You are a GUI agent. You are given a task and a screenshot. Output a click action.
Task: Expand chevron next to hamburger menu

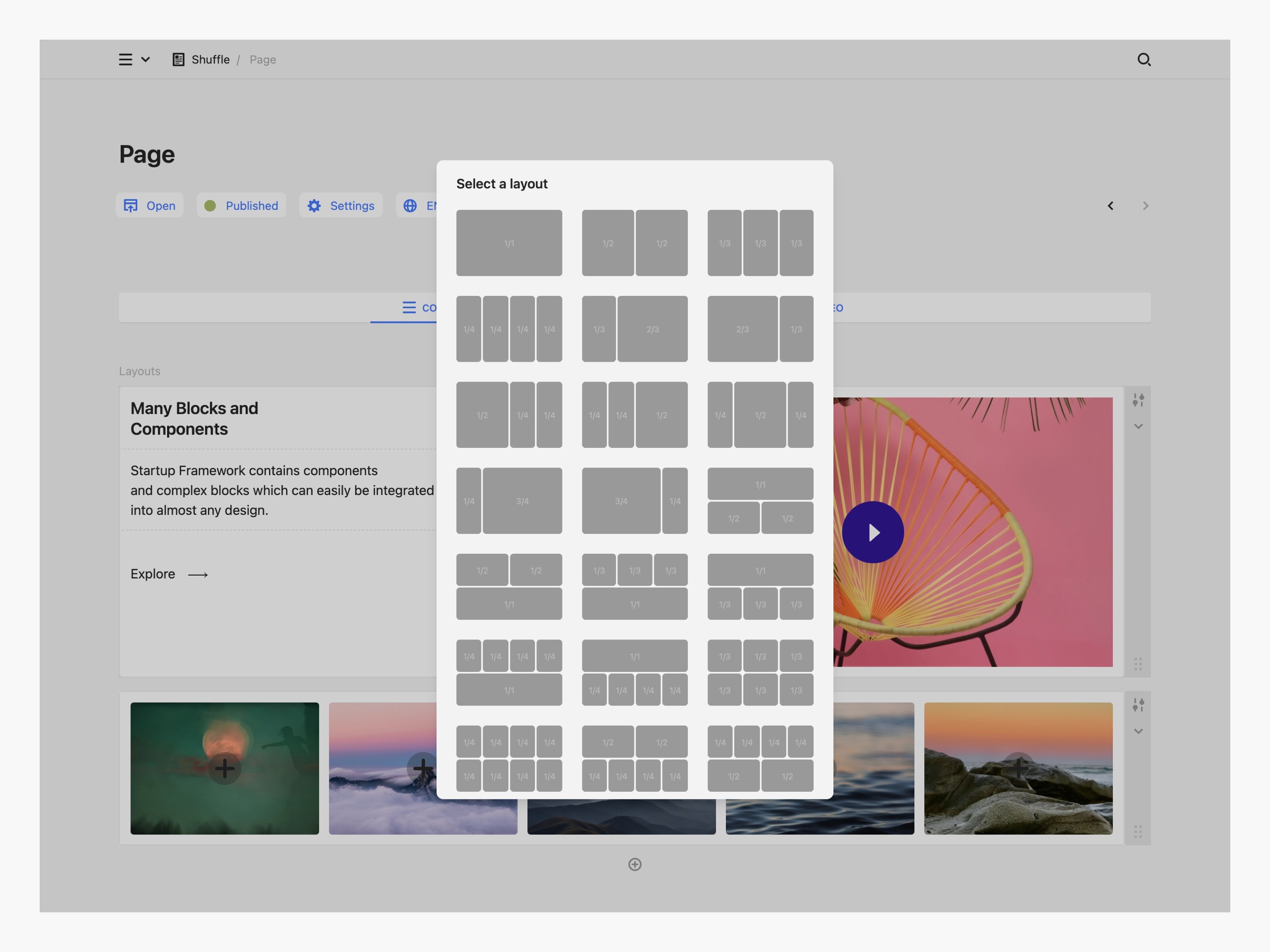146,59
